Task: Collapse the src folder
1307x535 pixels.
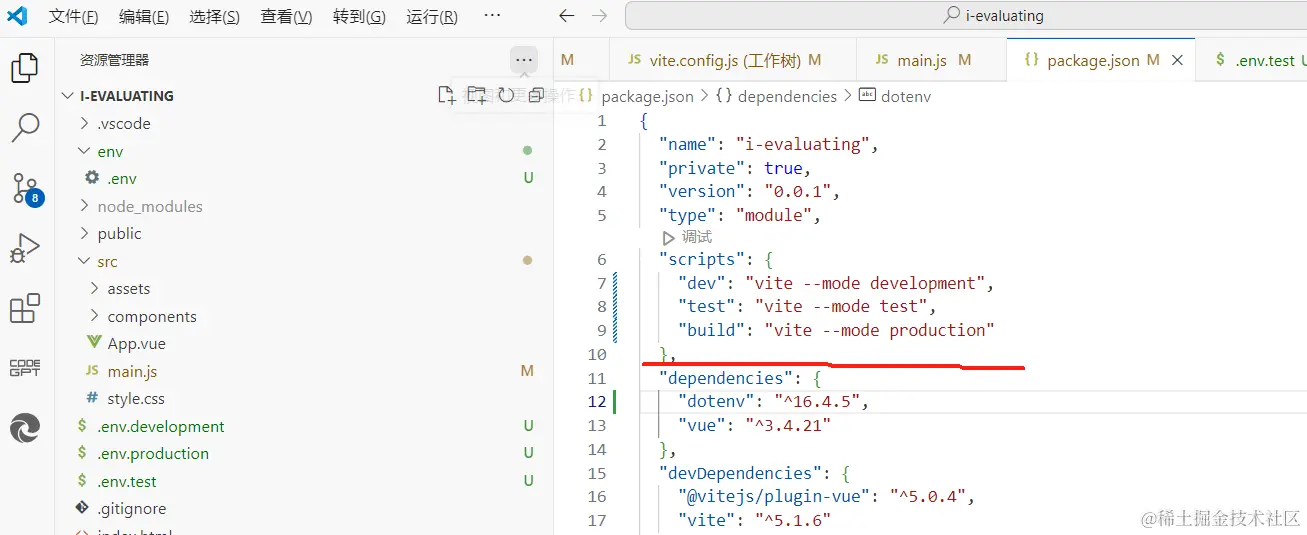Action: click(84, 261)
